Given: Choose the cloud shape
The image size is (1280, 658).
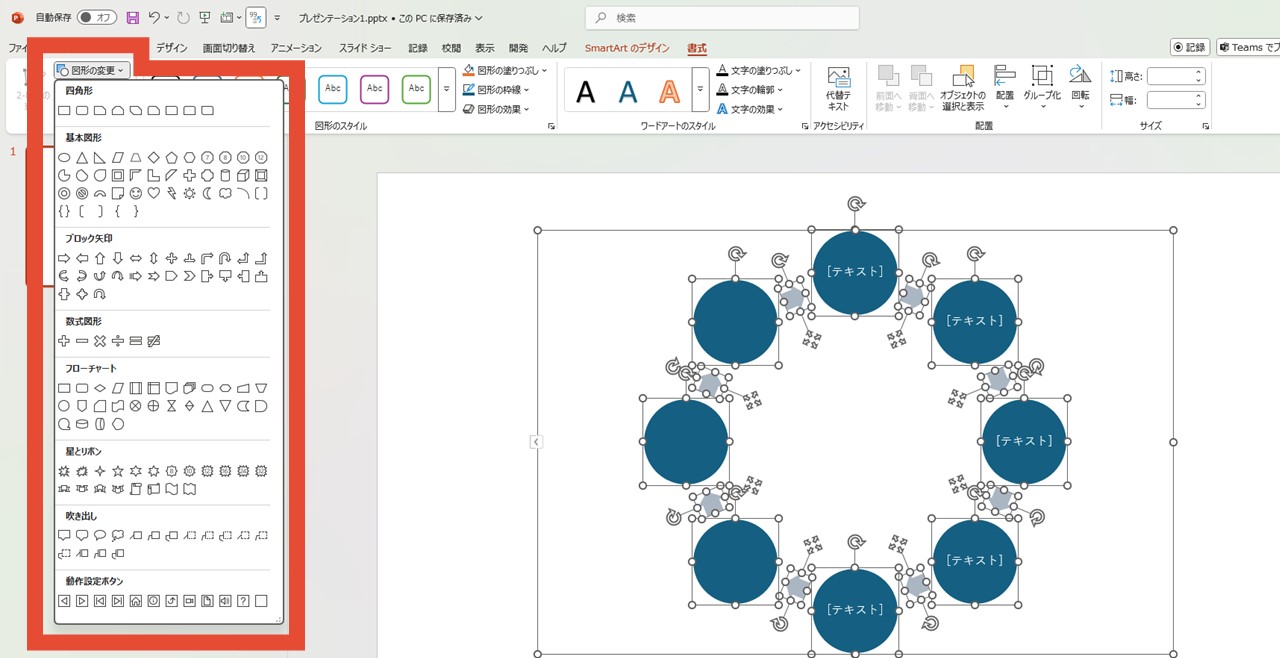Looking at the screenshot, I should [x=225, y=193].
